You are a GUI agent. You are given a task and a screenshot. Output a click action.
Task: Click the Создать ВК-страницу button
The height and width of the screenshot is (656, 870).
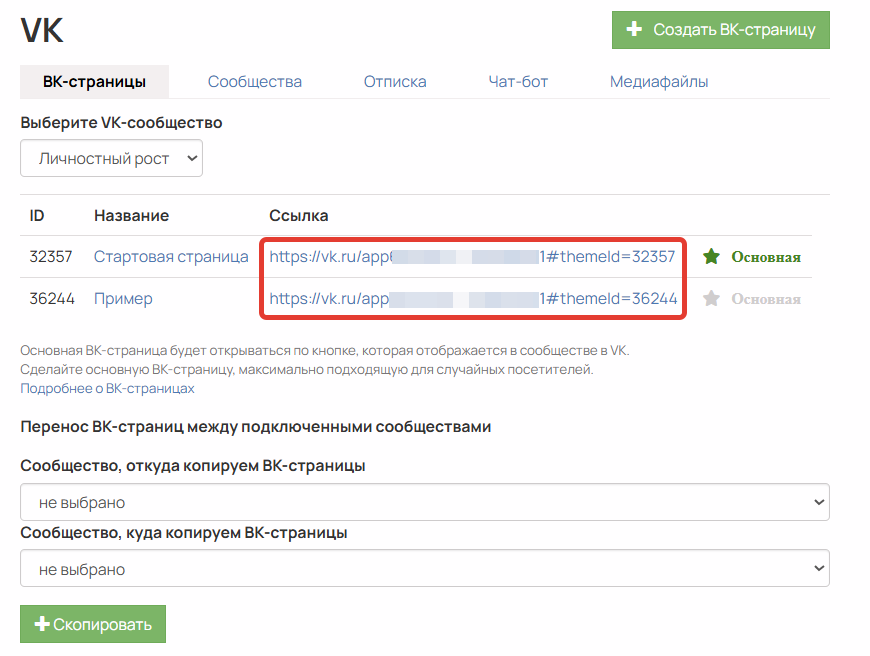(721, 29)
